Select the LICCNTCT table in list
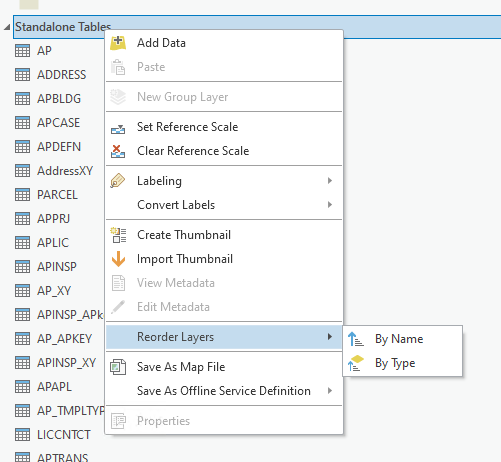 [64, 435]
